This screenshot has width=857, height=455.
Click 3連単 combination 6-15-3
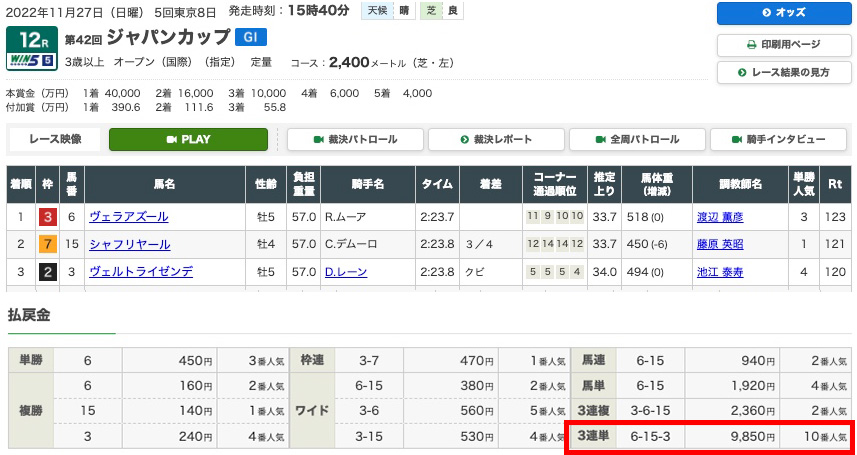click(x=649, y=436)
